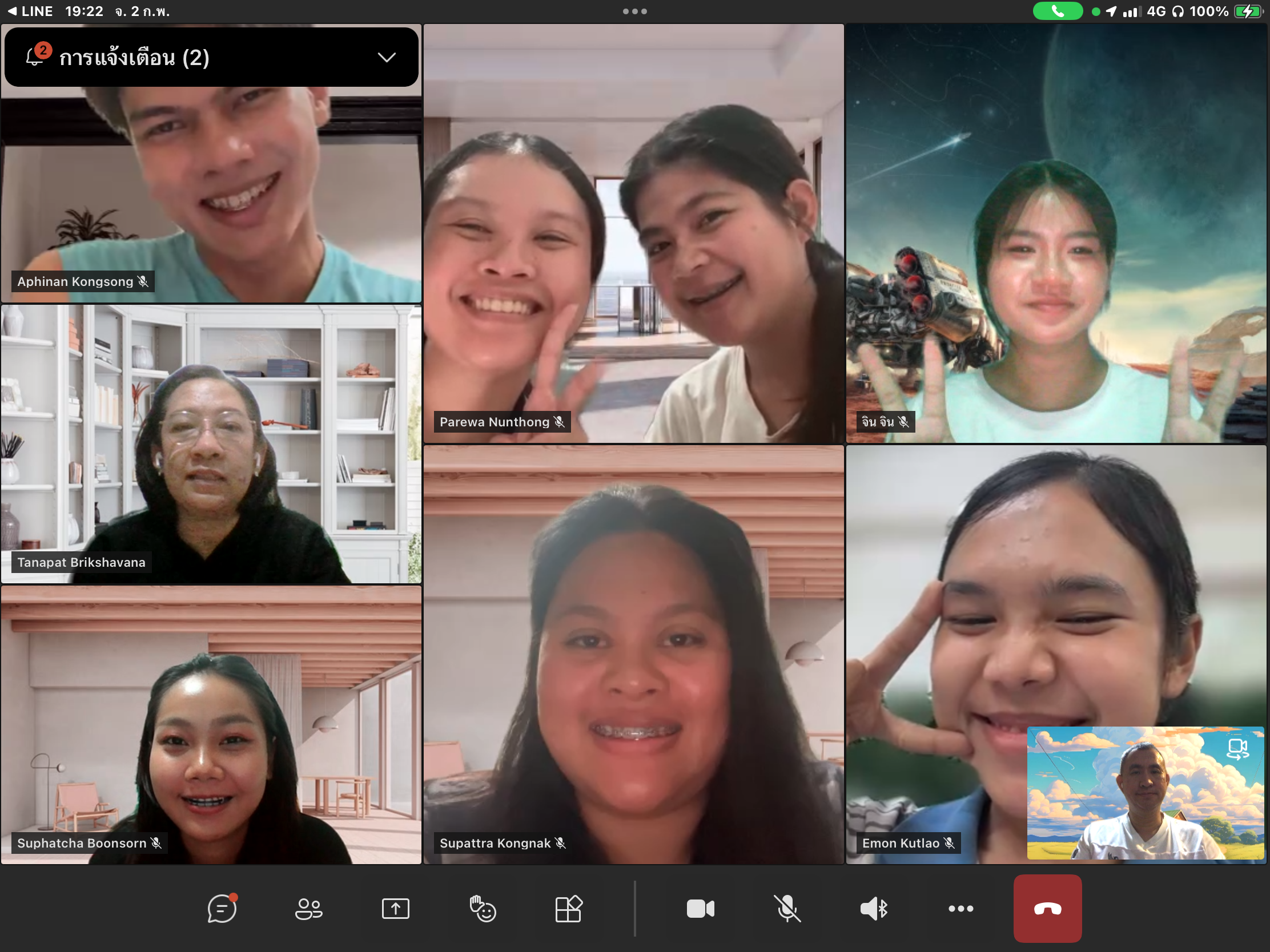This screenshot has width=1270, height=952.
Task: Switch camera in the self-view thumbnail
Action: click(x=1237, y=749)
